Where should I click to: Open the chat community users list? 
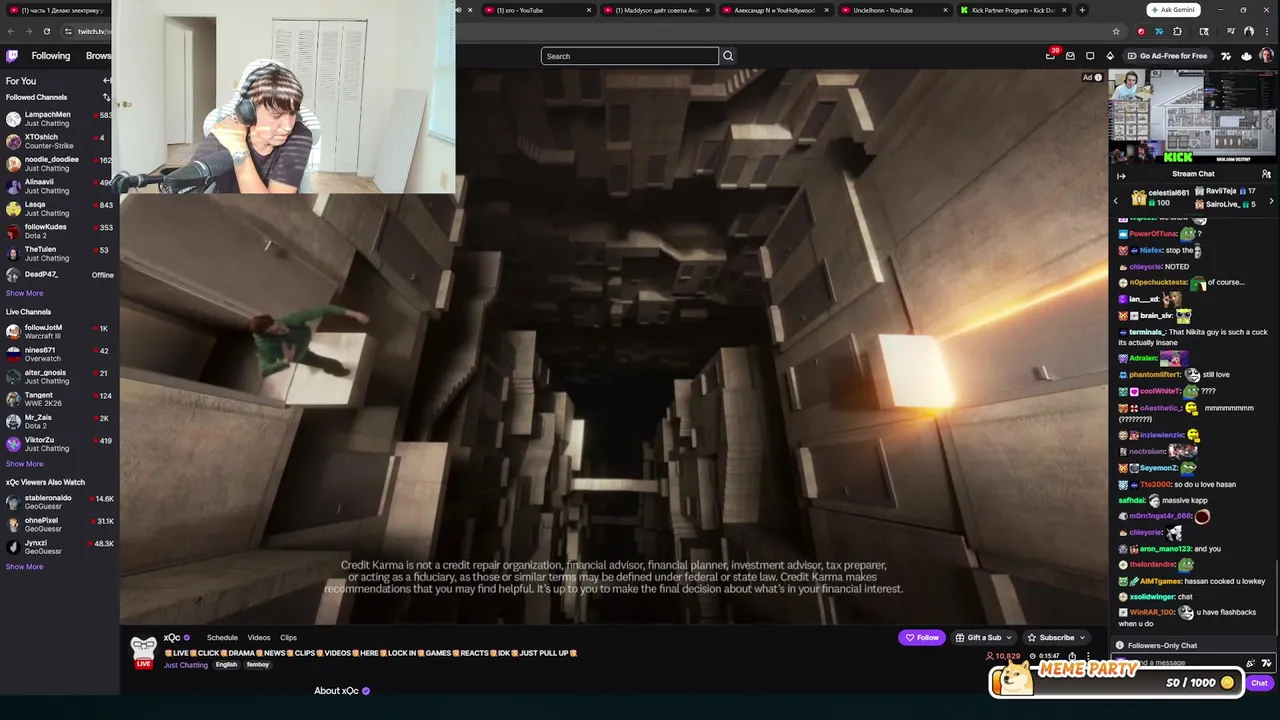[1266, 174]
